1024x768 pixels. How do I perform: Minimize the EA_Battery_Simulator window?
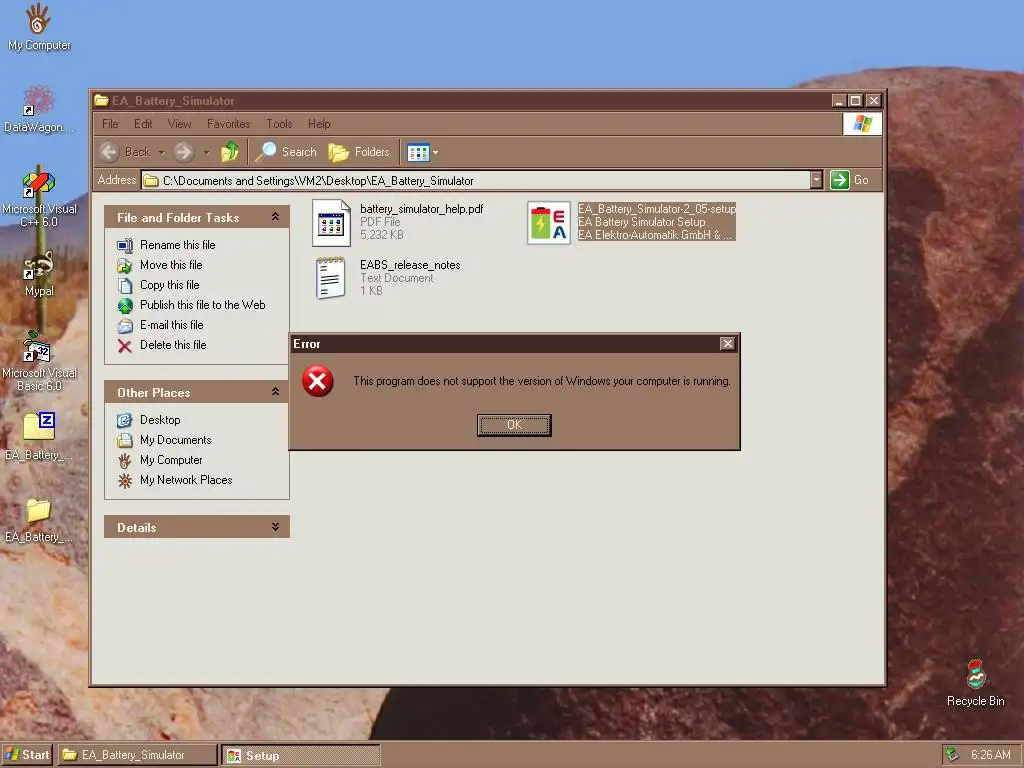839,101
